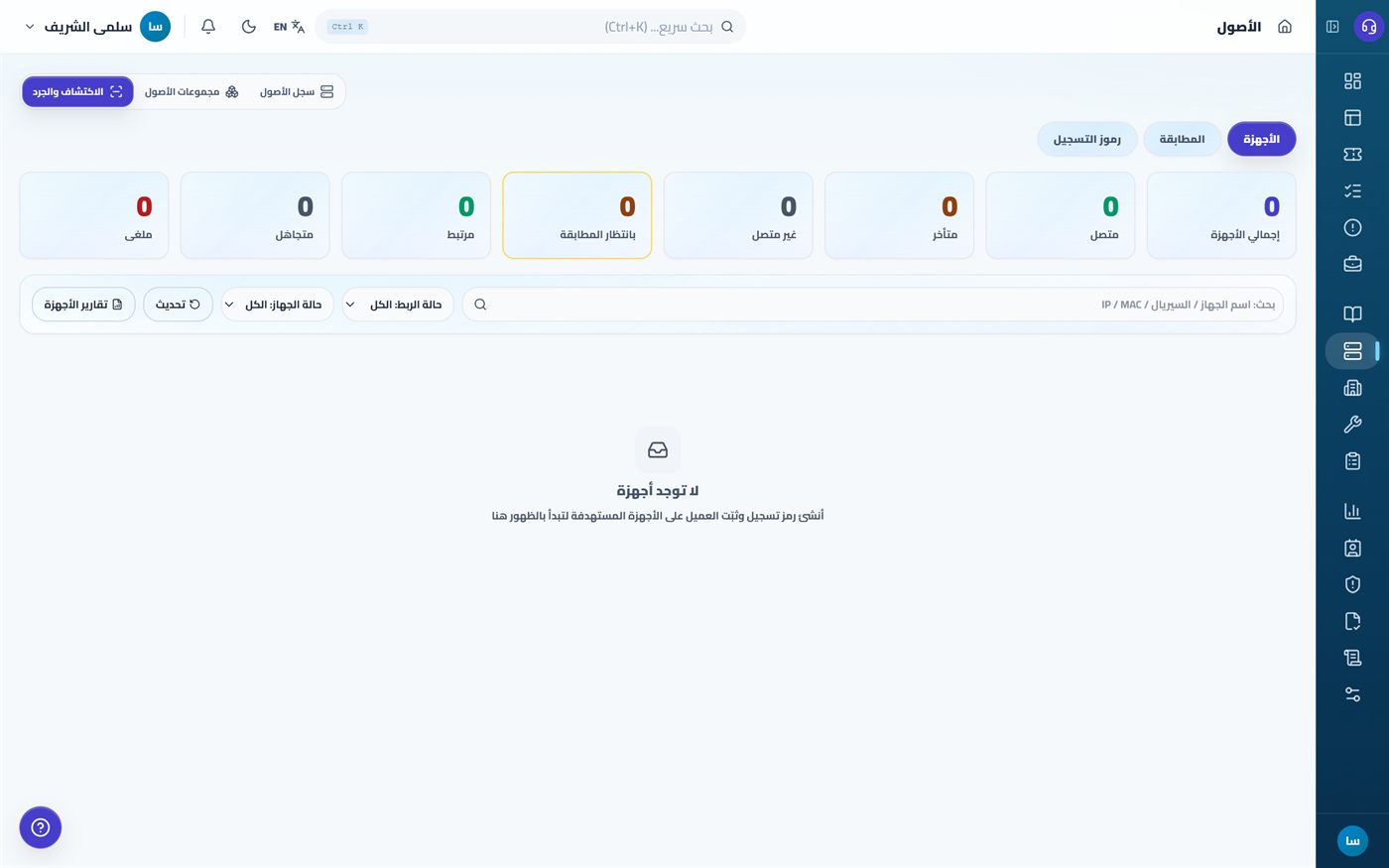Click the floating help question button
This screenshot has height=868, width=1389.
41,827
